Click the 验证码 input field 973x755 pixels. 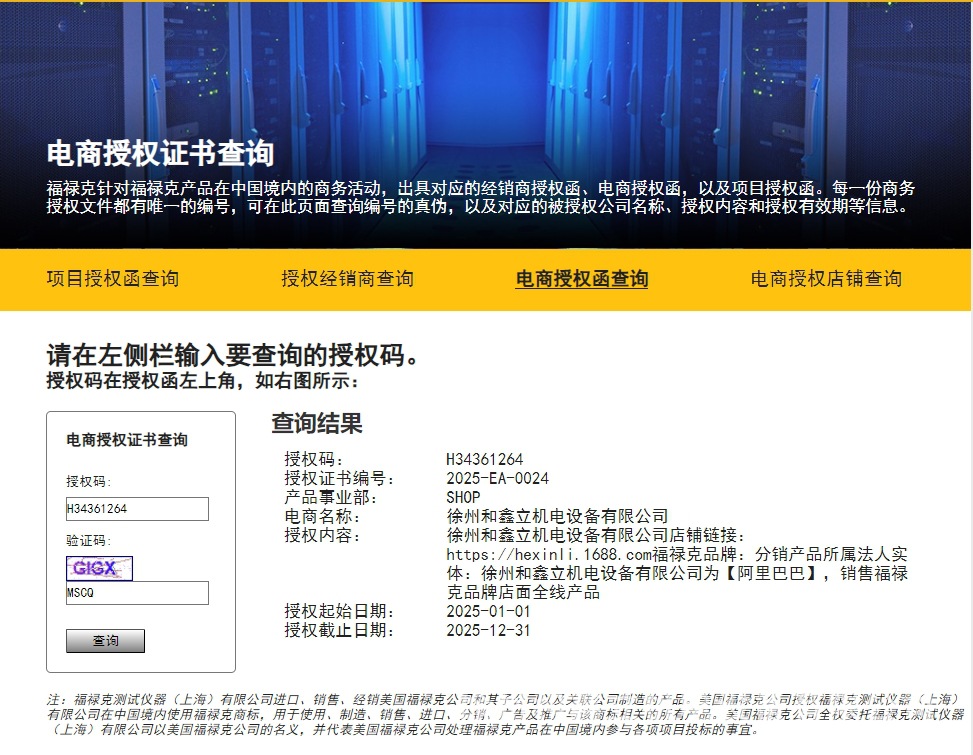pyautogui.click(x=137, y=592)
